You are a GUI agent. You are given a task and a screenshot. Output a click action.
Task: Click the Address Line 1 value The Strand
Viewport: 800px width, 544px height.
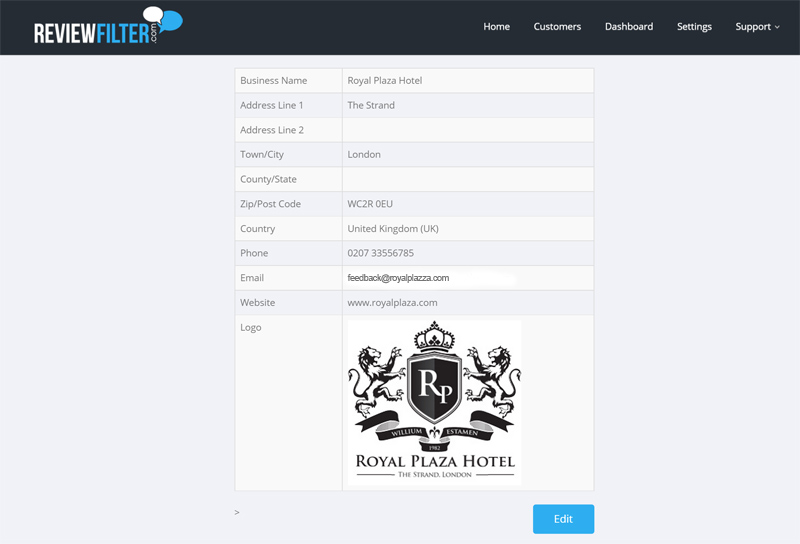click(x=371, y=105)
